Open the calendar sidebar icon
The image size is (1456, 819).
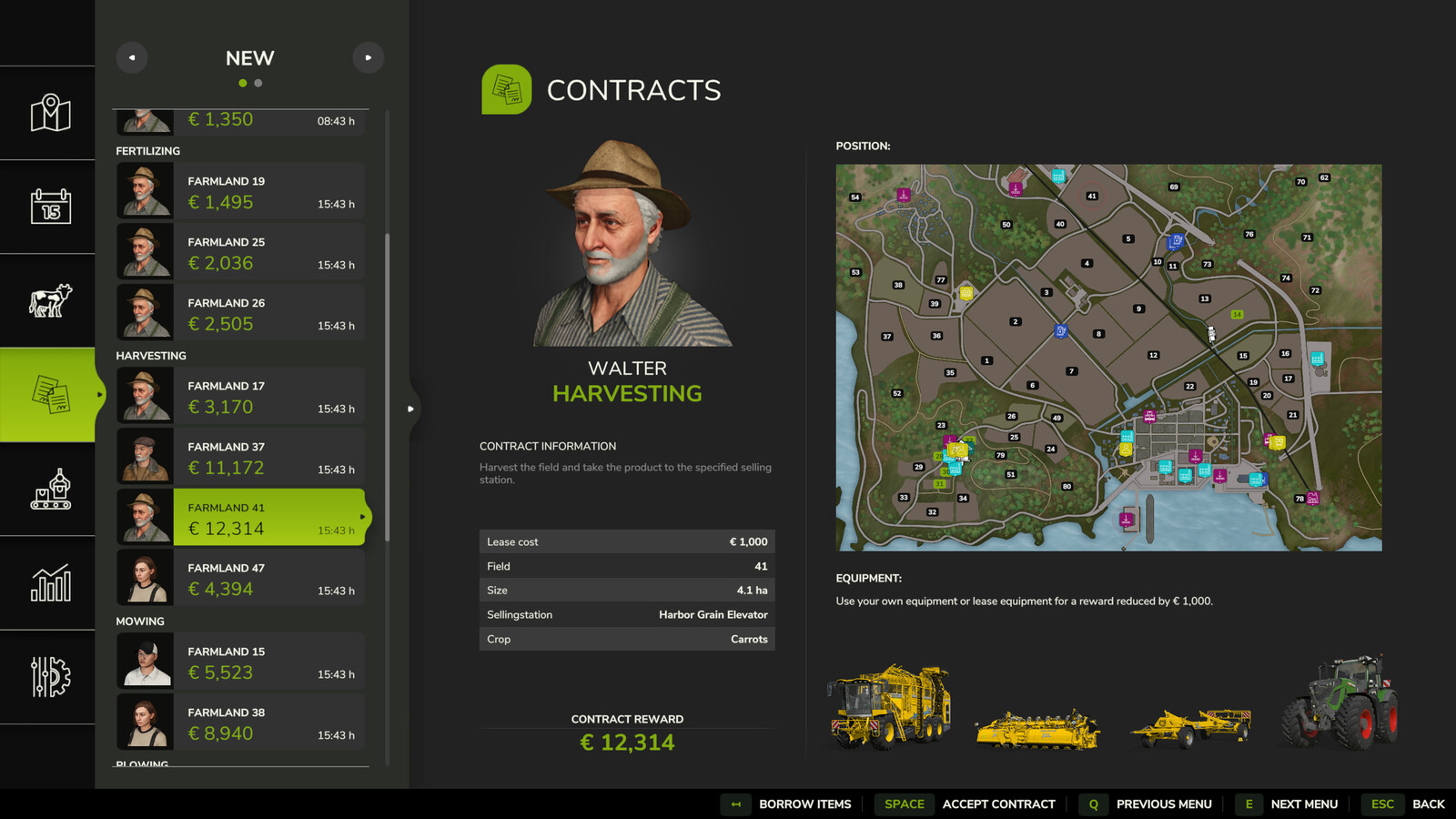click(50, 207)
